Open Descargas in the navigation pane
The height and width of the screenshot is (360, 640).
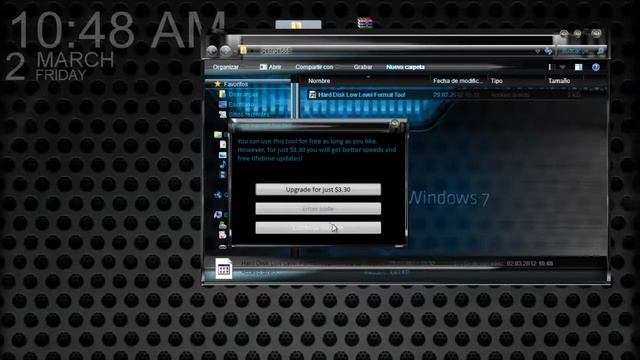[x=243, y=94]
